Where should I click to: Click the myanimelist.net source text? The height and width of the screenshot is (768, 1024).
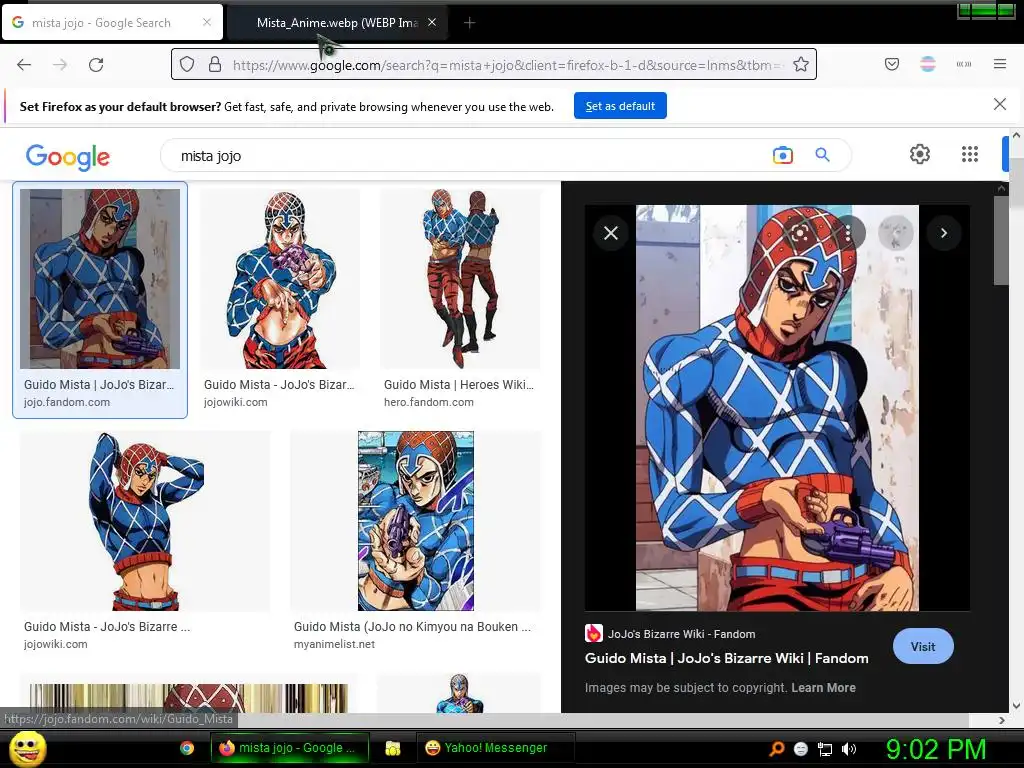point(334,644)
